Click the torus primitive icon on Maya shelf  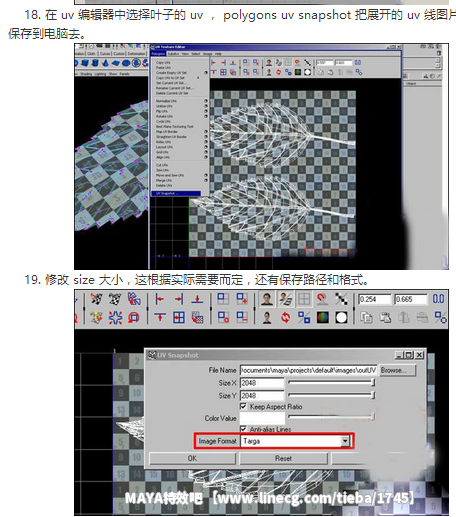pos(126,63)
